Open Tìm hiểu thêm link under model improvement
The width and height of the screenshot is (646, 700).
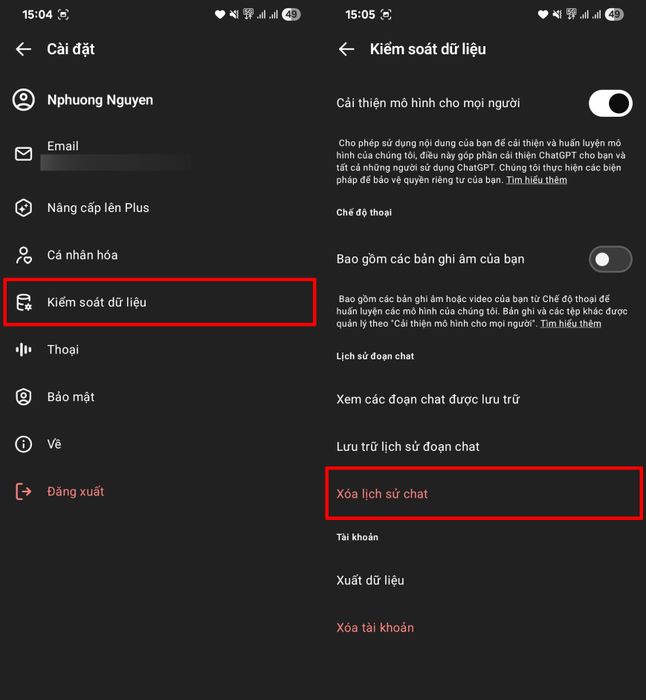(536, 180)
